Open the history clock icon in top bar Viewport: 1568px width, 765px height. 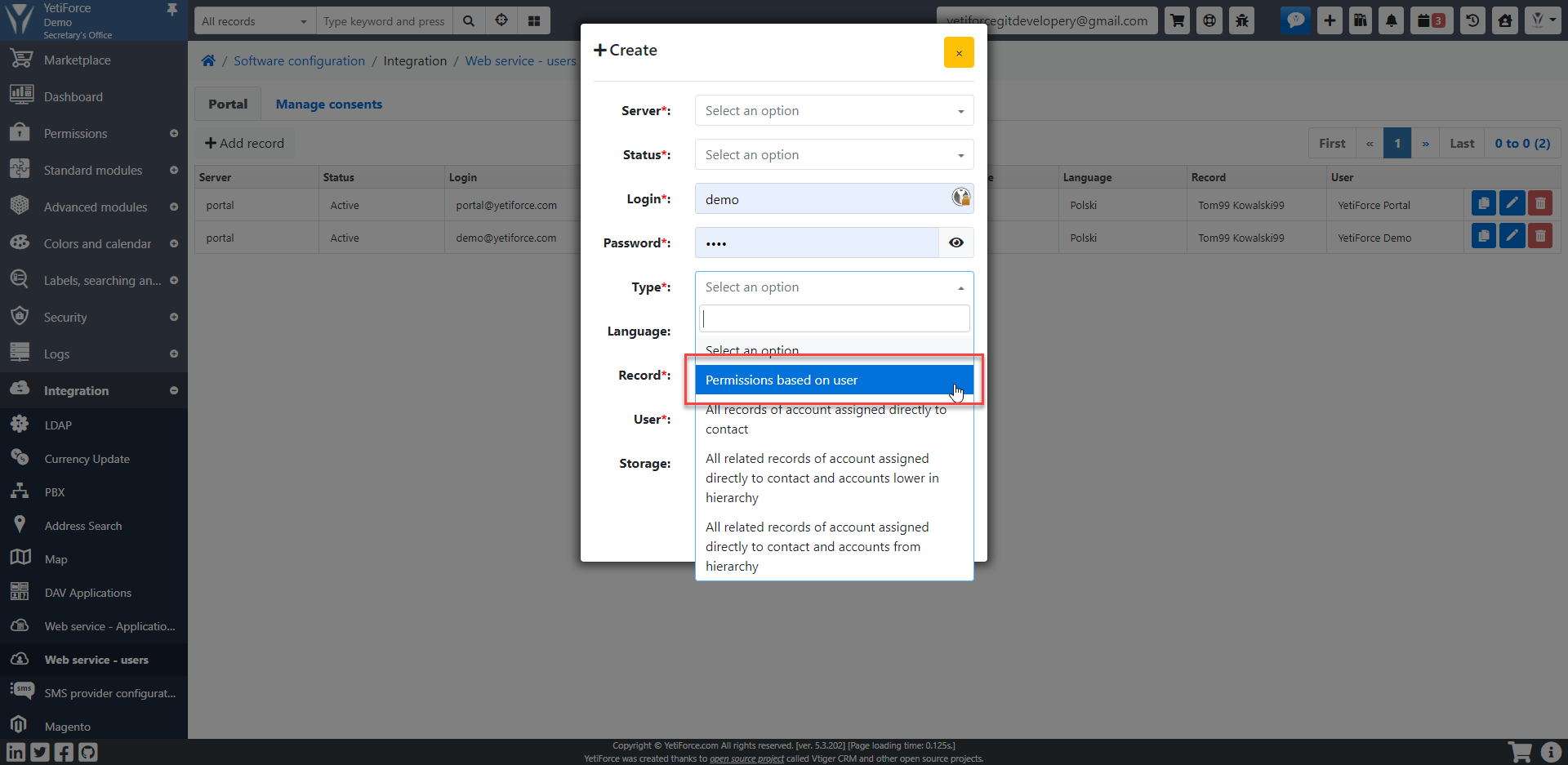click(x=1472, y=20)
